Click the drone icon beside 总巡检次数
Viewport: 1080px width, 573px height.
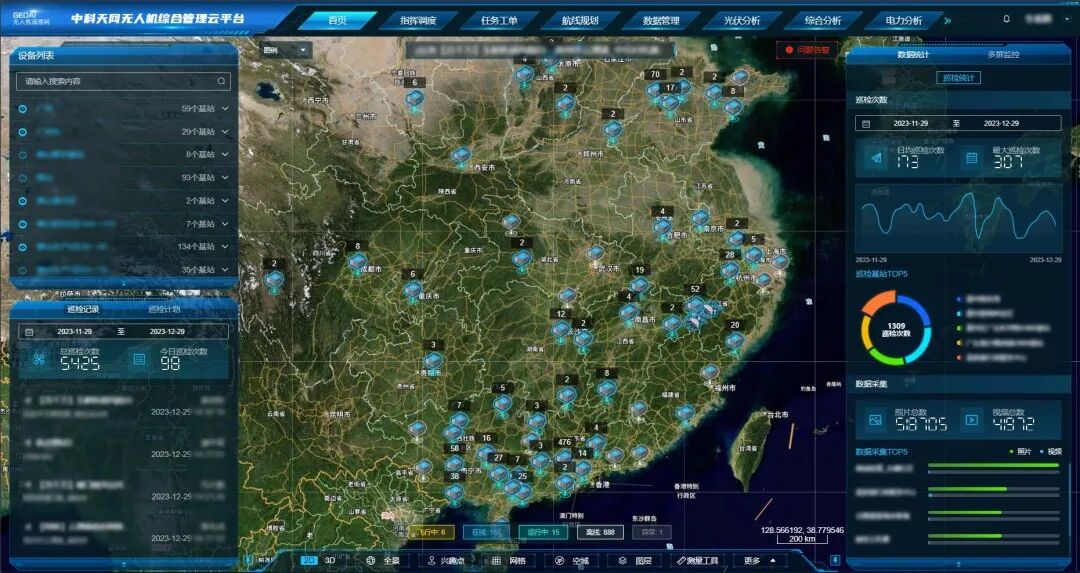pos(40,360)
